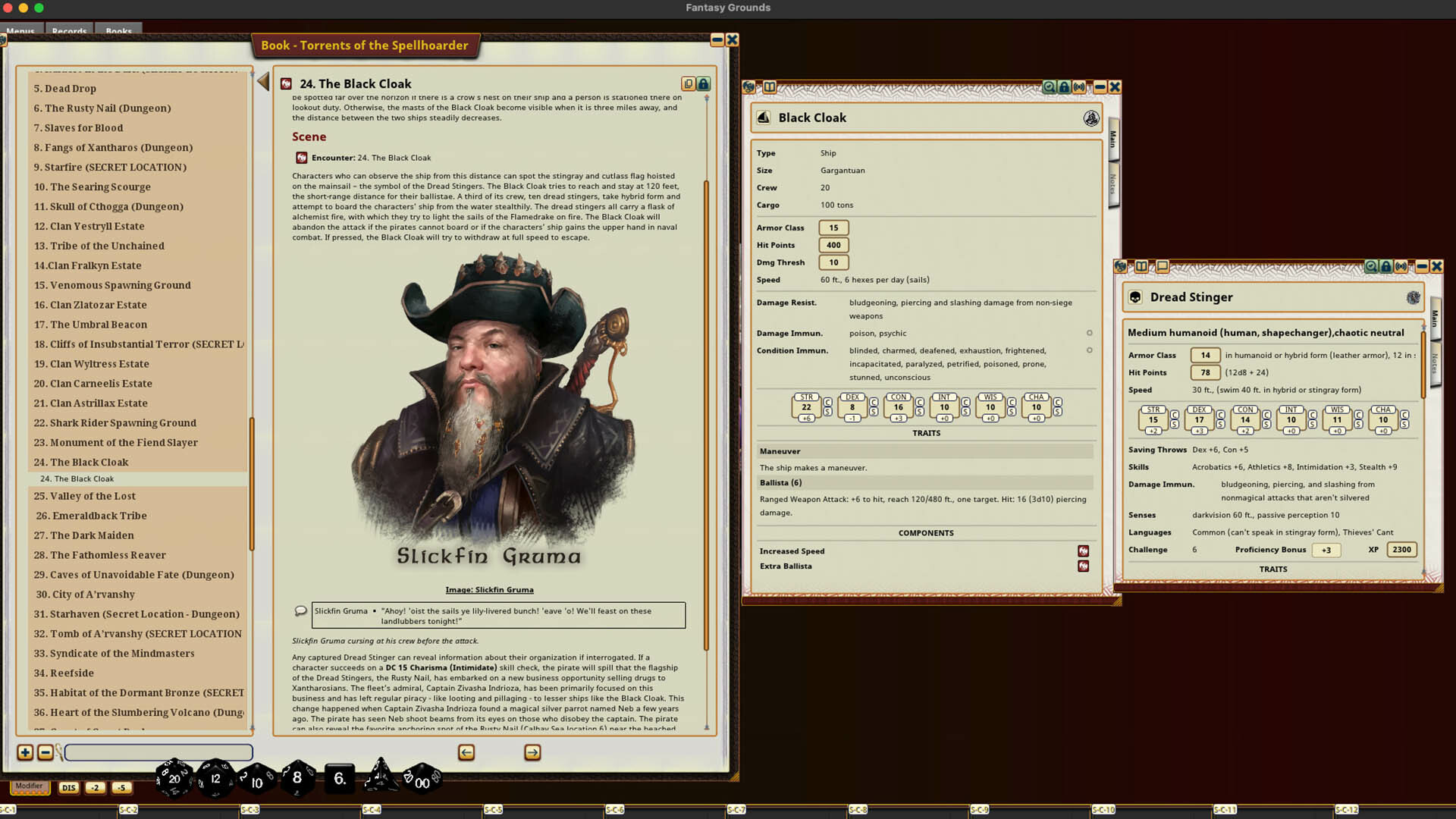Select the skull icon on Dread Stinger header
Viewport: 1456px width, 819px height.
(x=1135, y=297)
